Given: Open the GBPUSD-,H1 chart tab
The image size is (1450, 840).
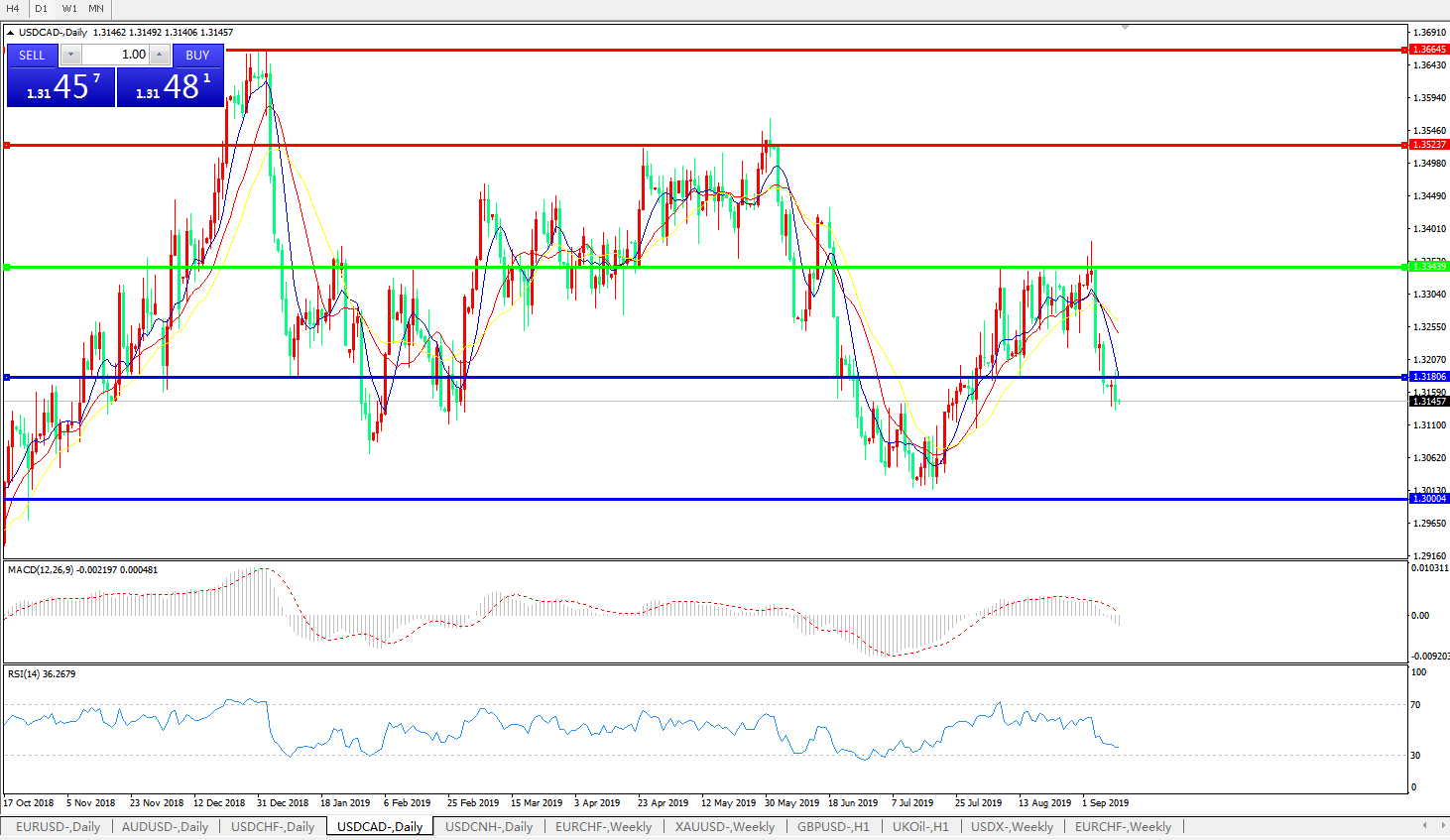Looking at the screenshot, I should [x=833, y=826].
